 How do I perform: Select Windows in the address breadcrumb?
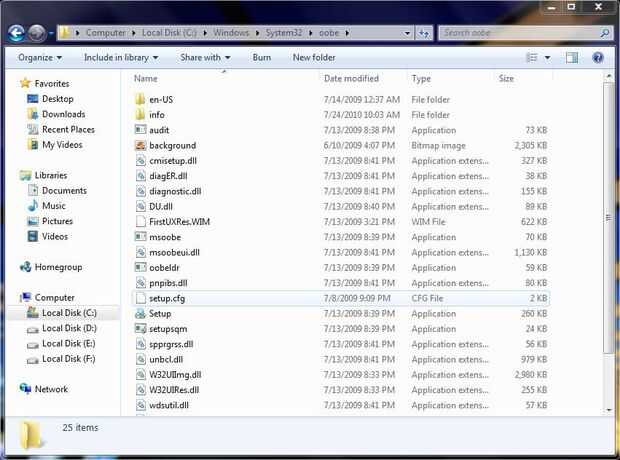[x=231, y=33]
